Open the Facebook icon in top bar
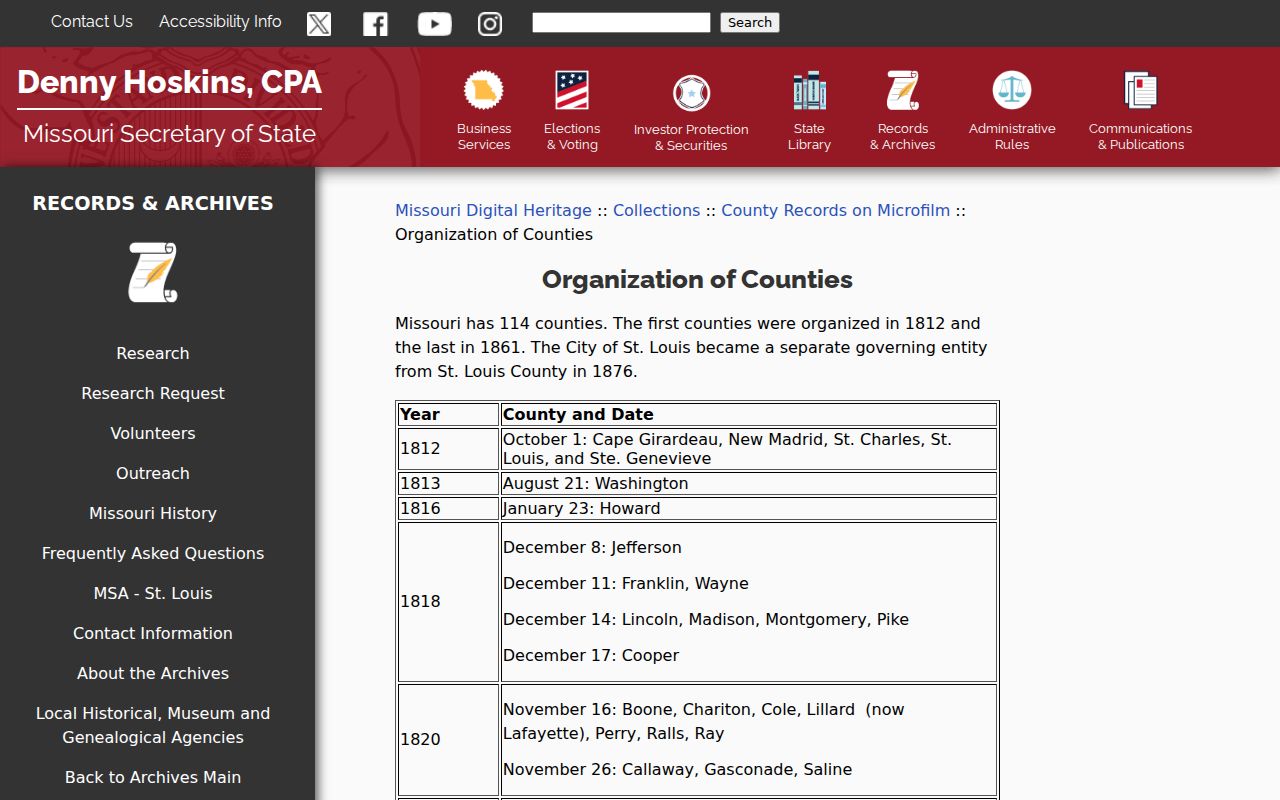The image size is (1280, 800). click(375, 23)
